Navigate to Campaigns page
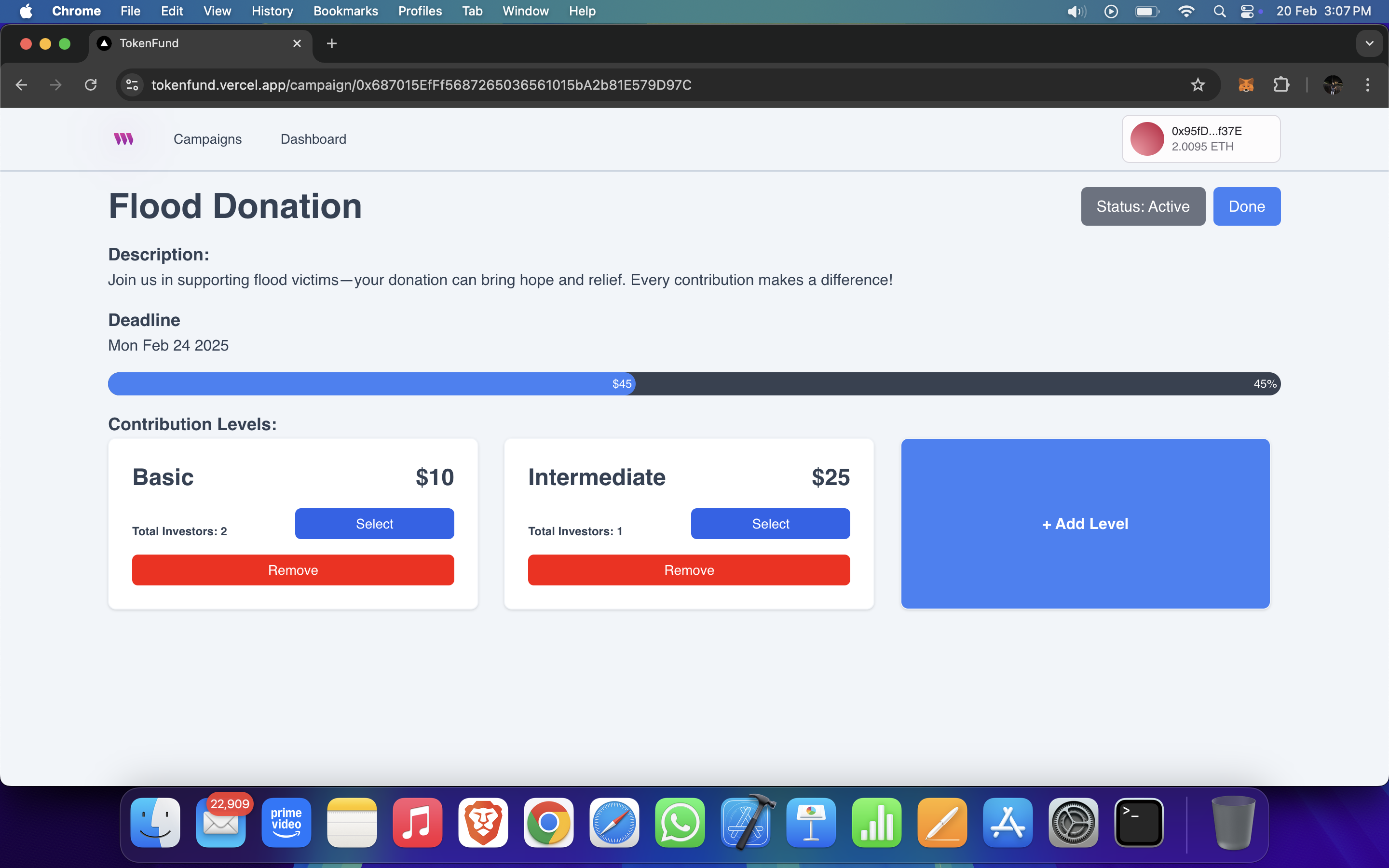 pyautogui.click(x=207, y=139)
